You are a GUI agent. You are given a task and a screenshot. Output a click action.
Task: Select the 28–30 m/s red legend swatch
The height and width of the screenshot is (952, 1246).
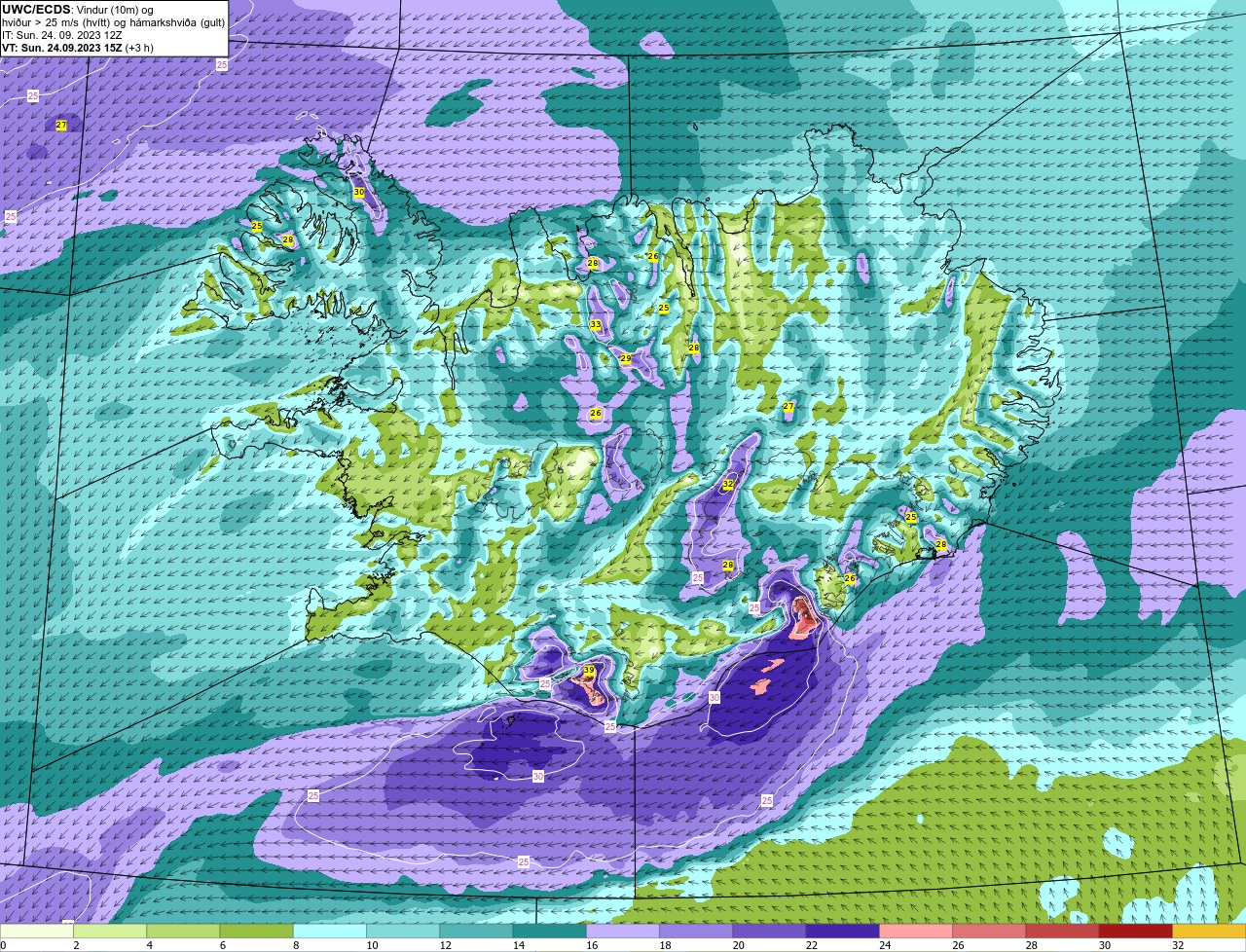tap(1062, 931)
